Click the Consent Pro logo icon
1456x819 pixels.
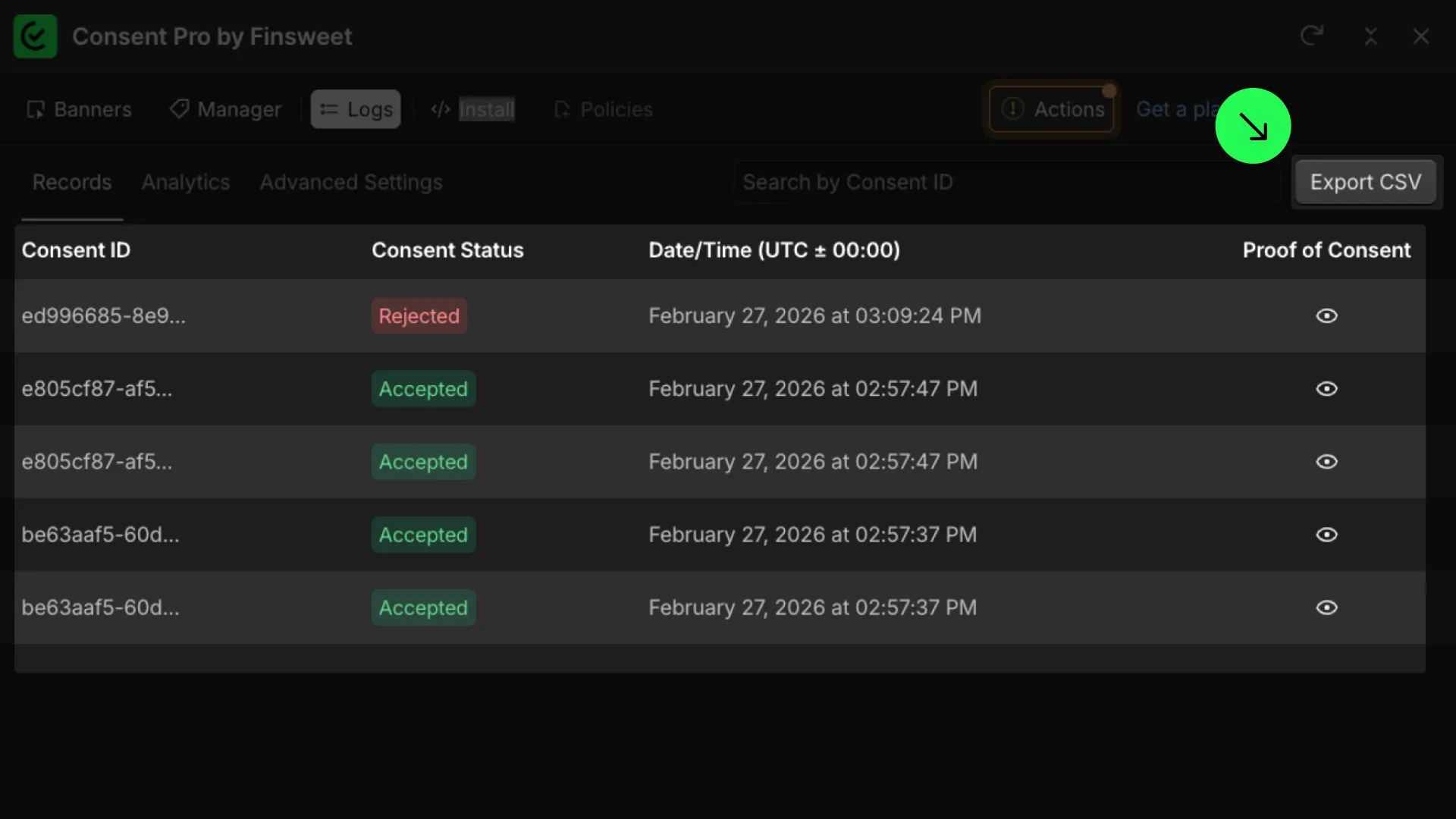point(35,36)
